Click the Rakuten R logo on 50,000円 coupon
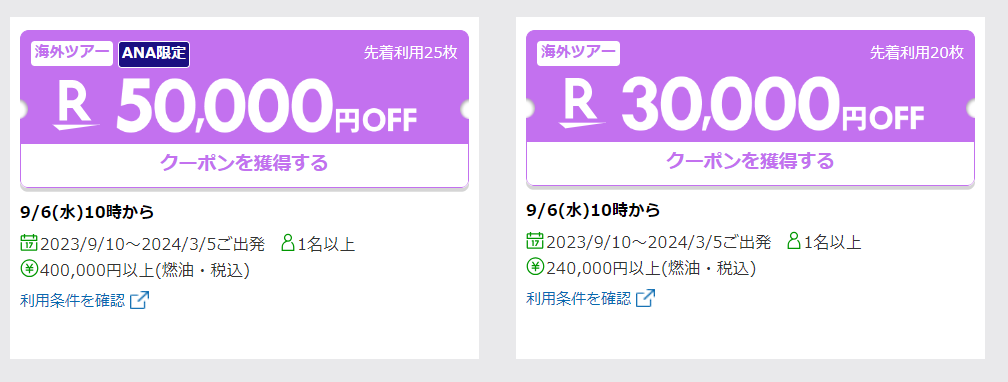Image resolution: width=1008 pixels, height=382 pixels. (75, 106)
